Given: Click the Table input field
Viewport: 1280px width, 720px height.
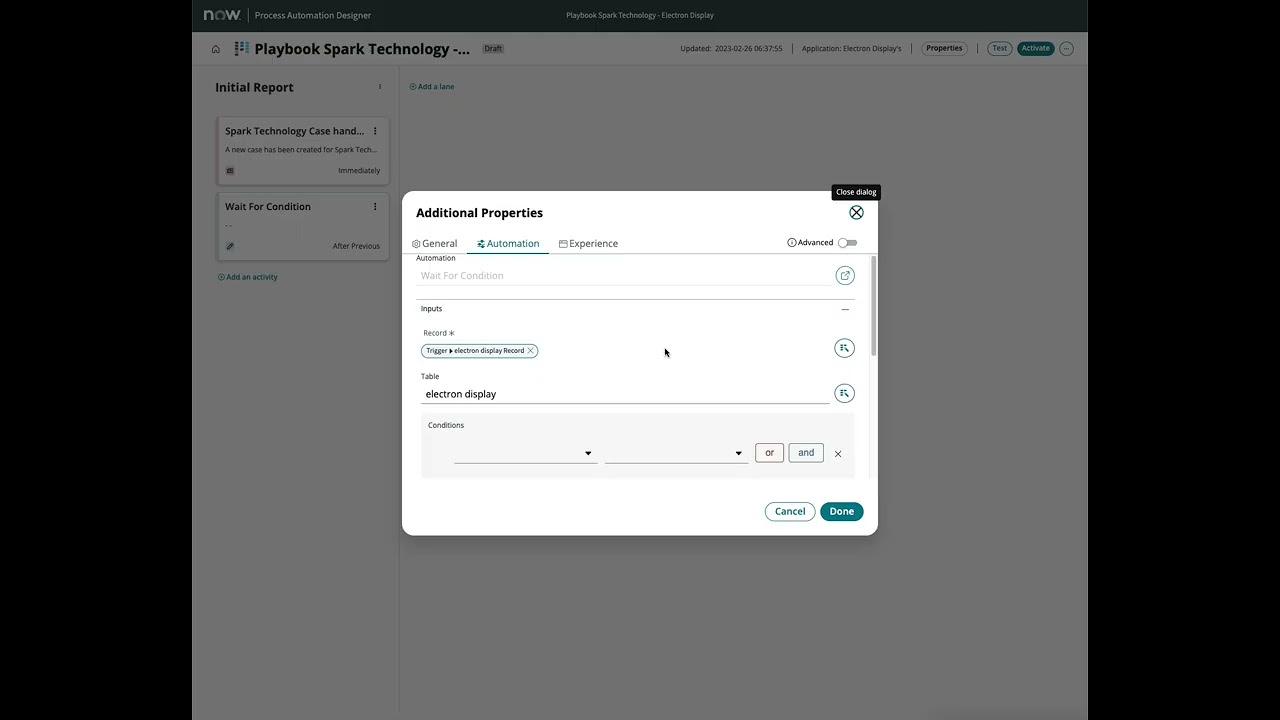Looking at the screenshot, I should point(625,394).
